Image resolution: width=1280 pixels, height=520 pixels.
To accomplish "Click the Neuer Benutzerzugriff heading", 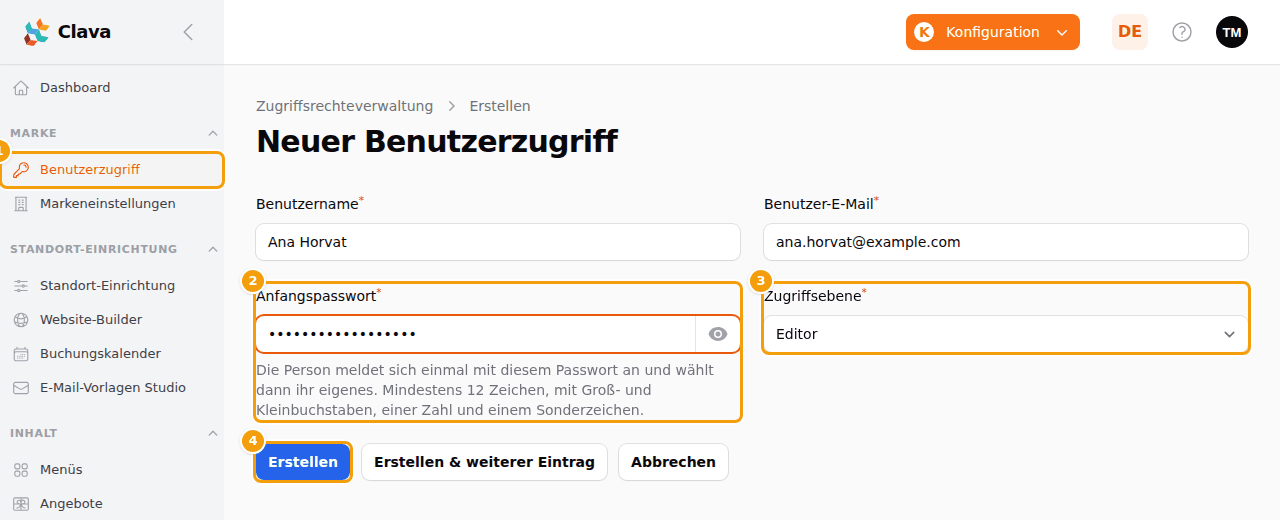I will pyautogui.click(x=437, y=142).
